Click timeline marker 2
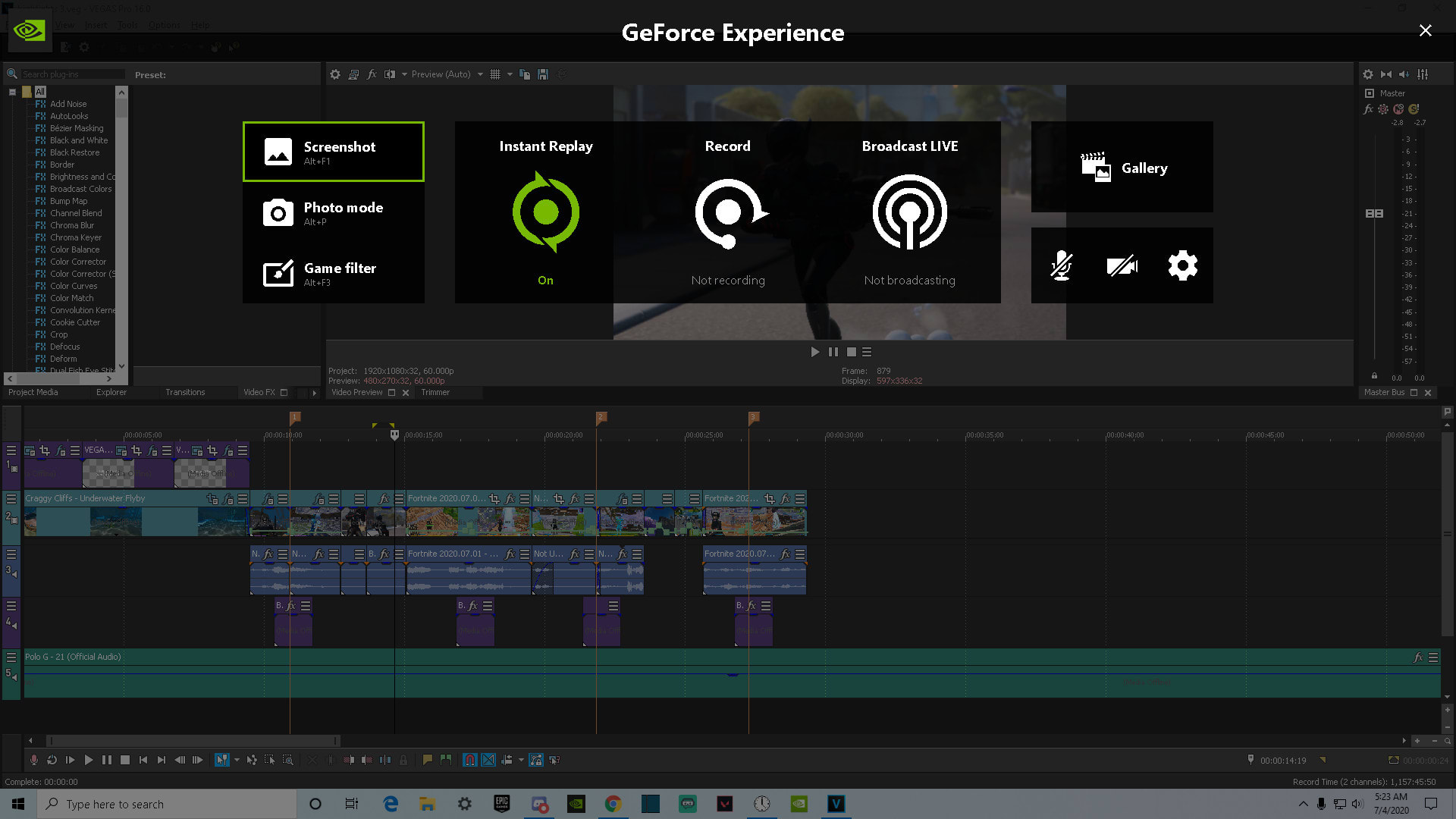The image size is (1456, 819). [601, 417]
